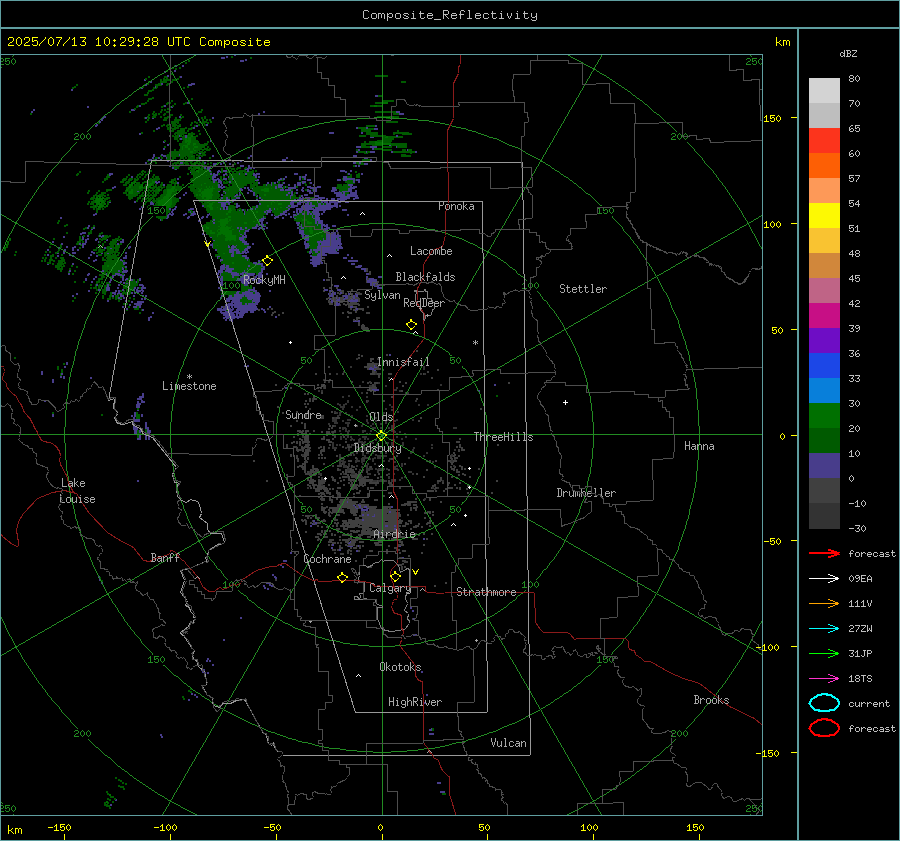Select the bright green 20-30 dBZ swatch
900x841 pixels.
[824, 416]
